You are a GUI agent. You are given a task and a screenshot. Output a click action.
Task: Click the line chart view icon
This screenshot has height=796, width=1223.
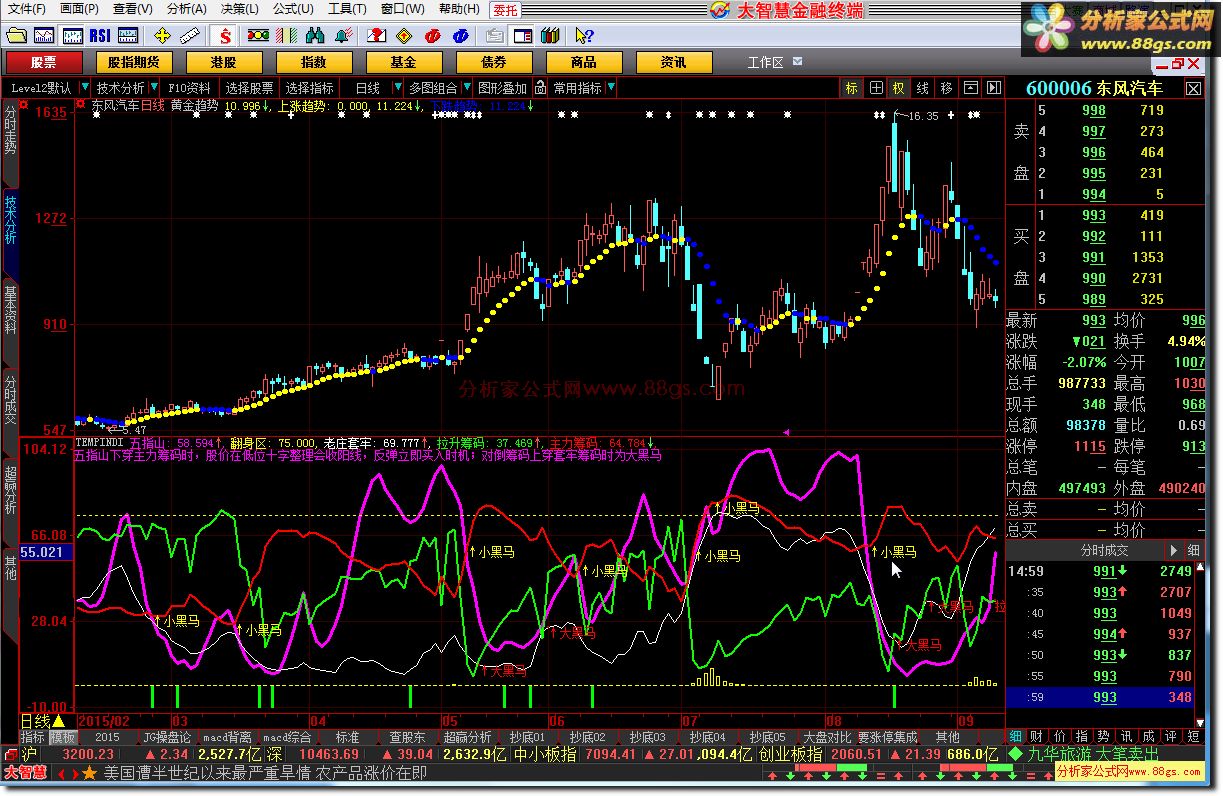tap(44, 36)
